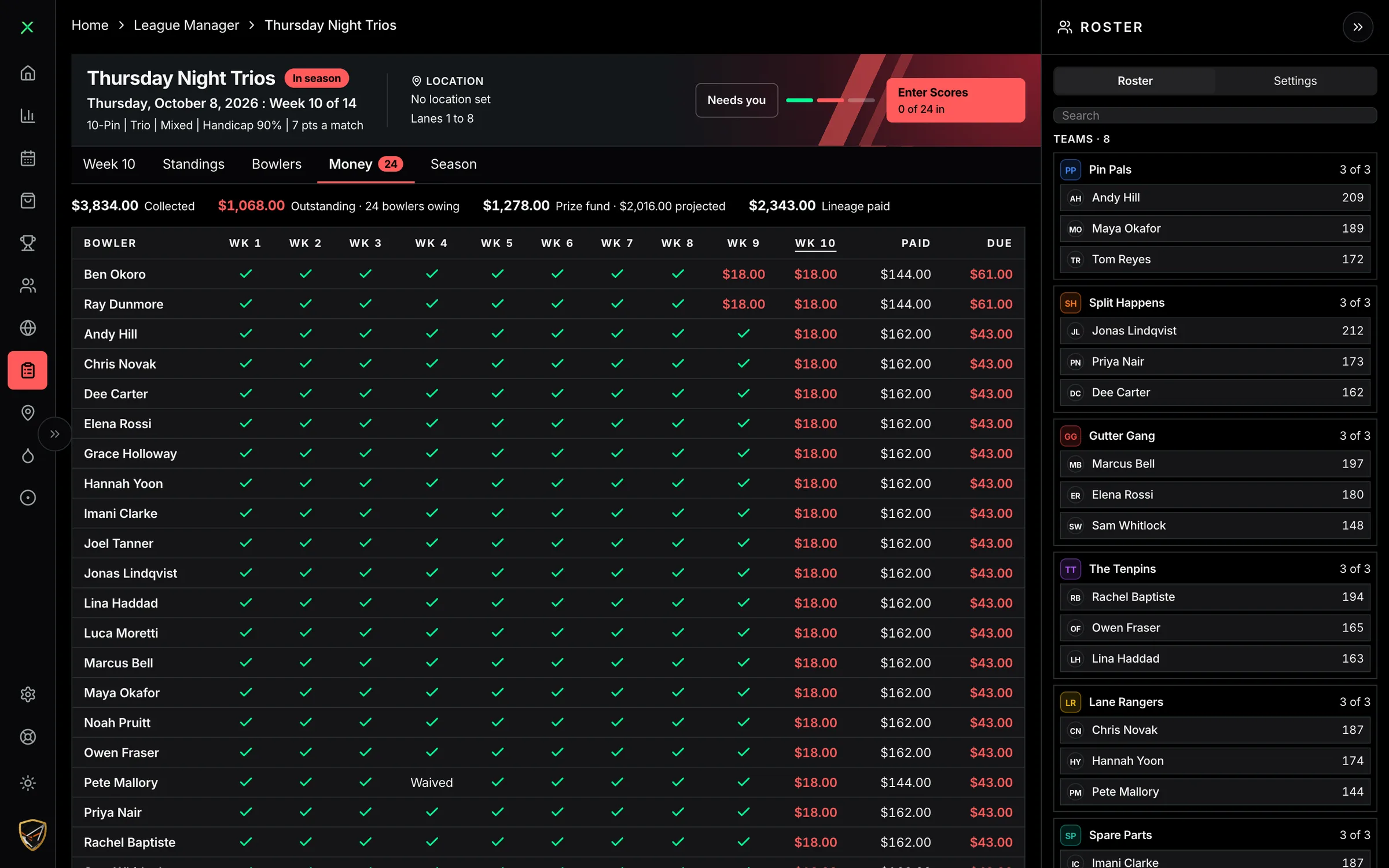Screen dimensions: 1389x868
Task: Open the people group icon in sidebar
Action: [28, 285]
